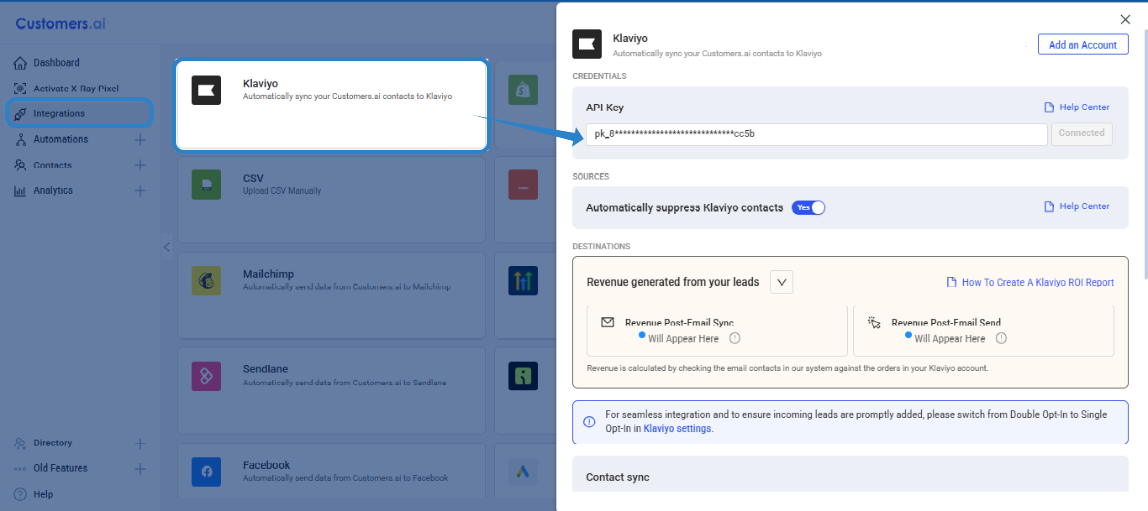Open Automations section in sidebar
Image resolution: width=1148 pixels, height=511 pixels.
click(x=60, y=139)
